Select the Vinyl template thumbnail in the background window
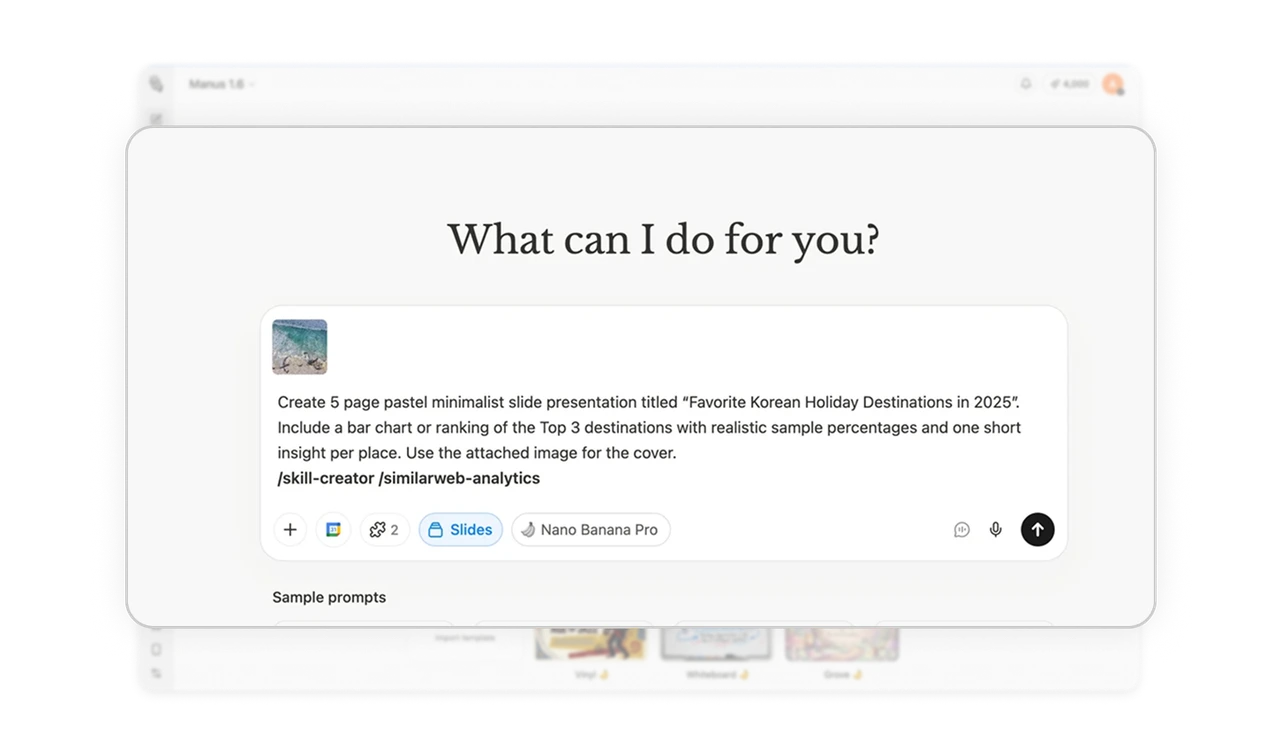The width and height of the screenshot is (1280, 754). (590, 644)
